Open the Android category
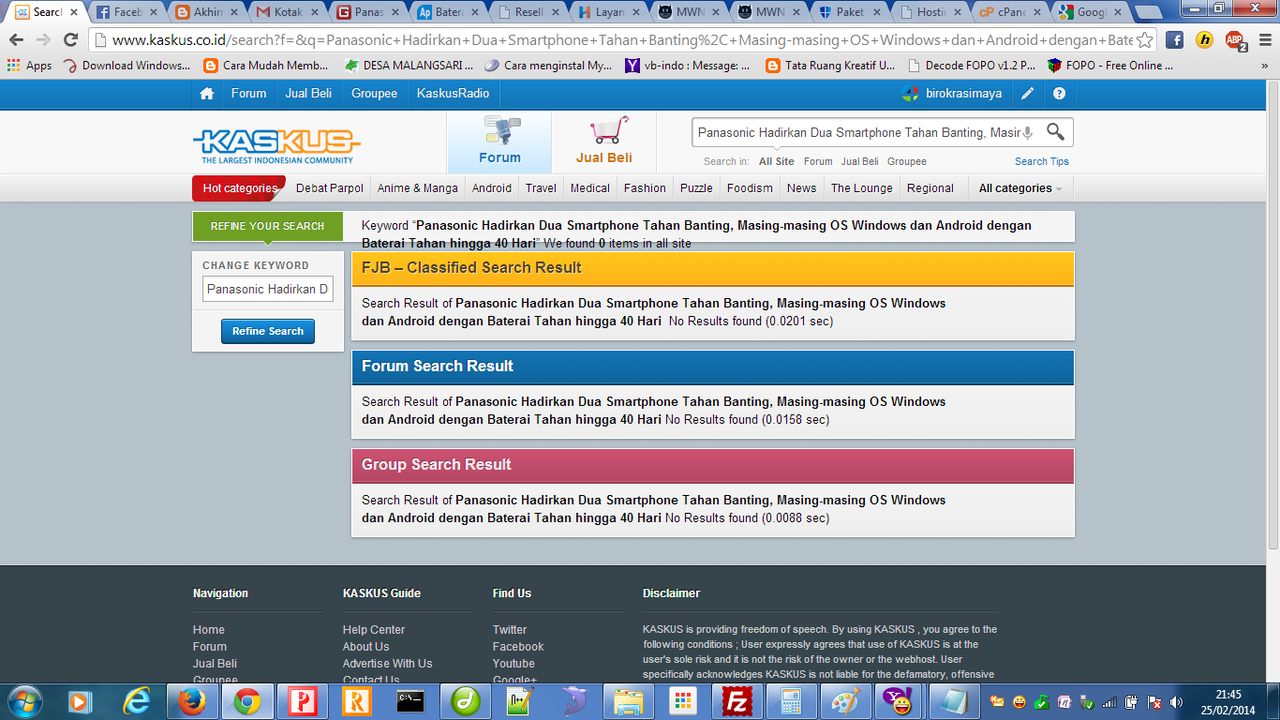 tap(492, 188)
